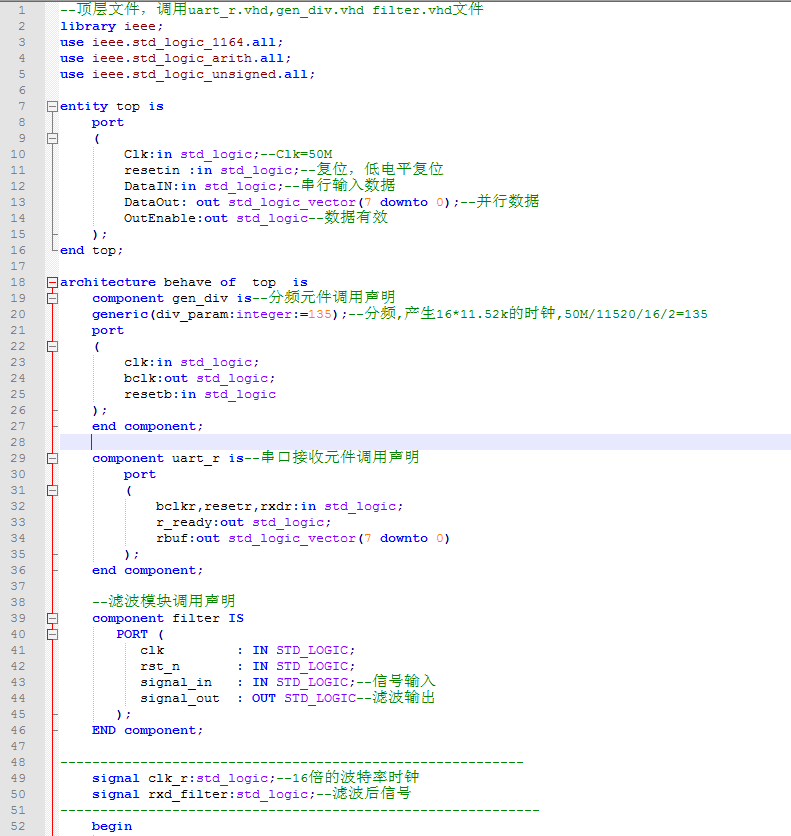Click line number 1 in the gutter

pos(21,10)
